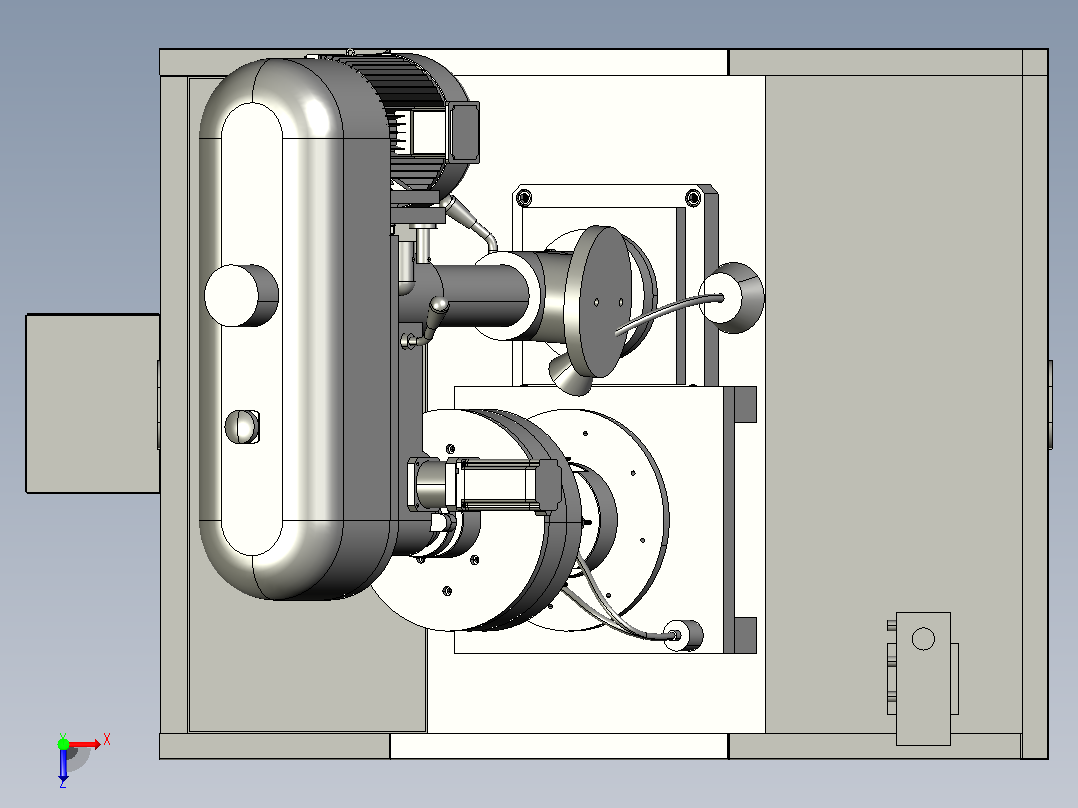
Task: Select the round boss on the guard housing
Action: (241, 295)
